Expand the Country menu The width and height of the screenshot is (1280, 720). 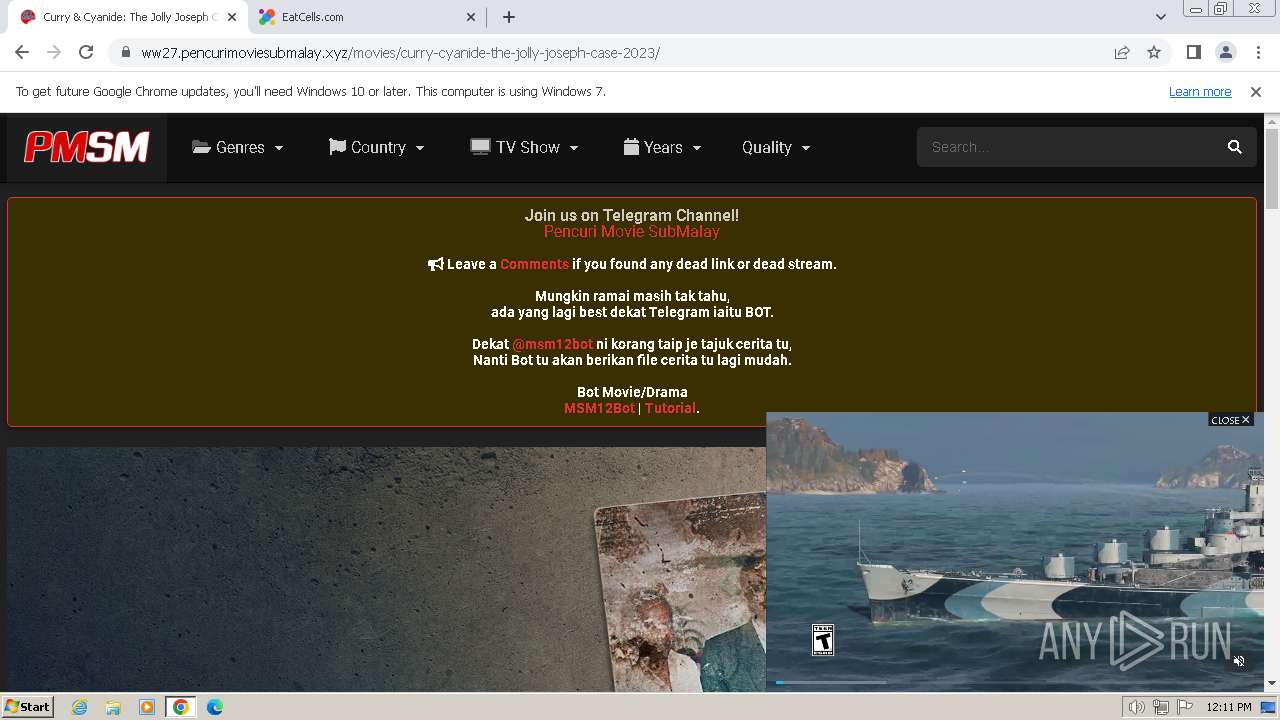(x=376, y=147)
